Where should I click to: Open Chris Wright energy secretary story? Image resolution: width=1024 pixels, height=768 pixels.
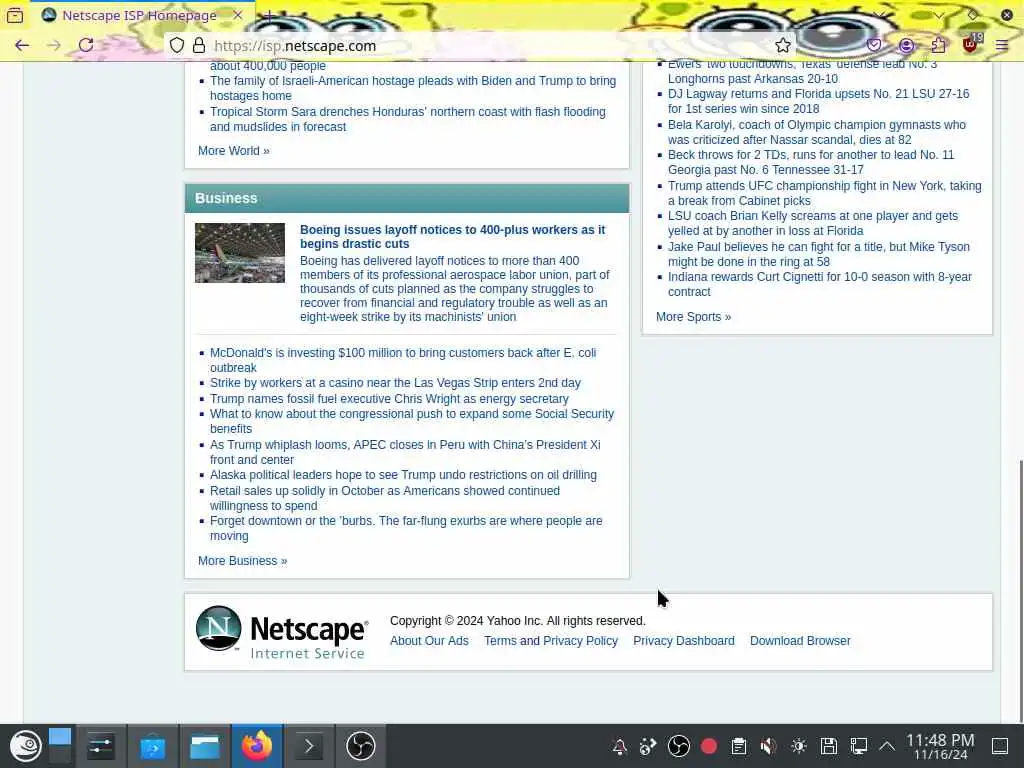coord(389,398)
